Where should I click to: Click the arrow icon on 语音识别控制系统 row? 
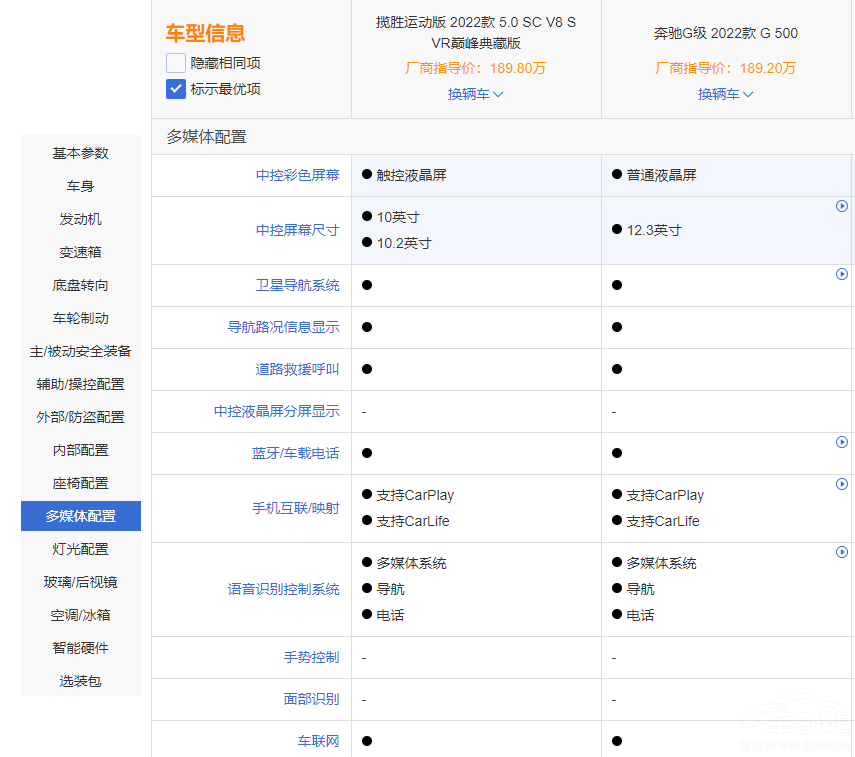[842, 551]
